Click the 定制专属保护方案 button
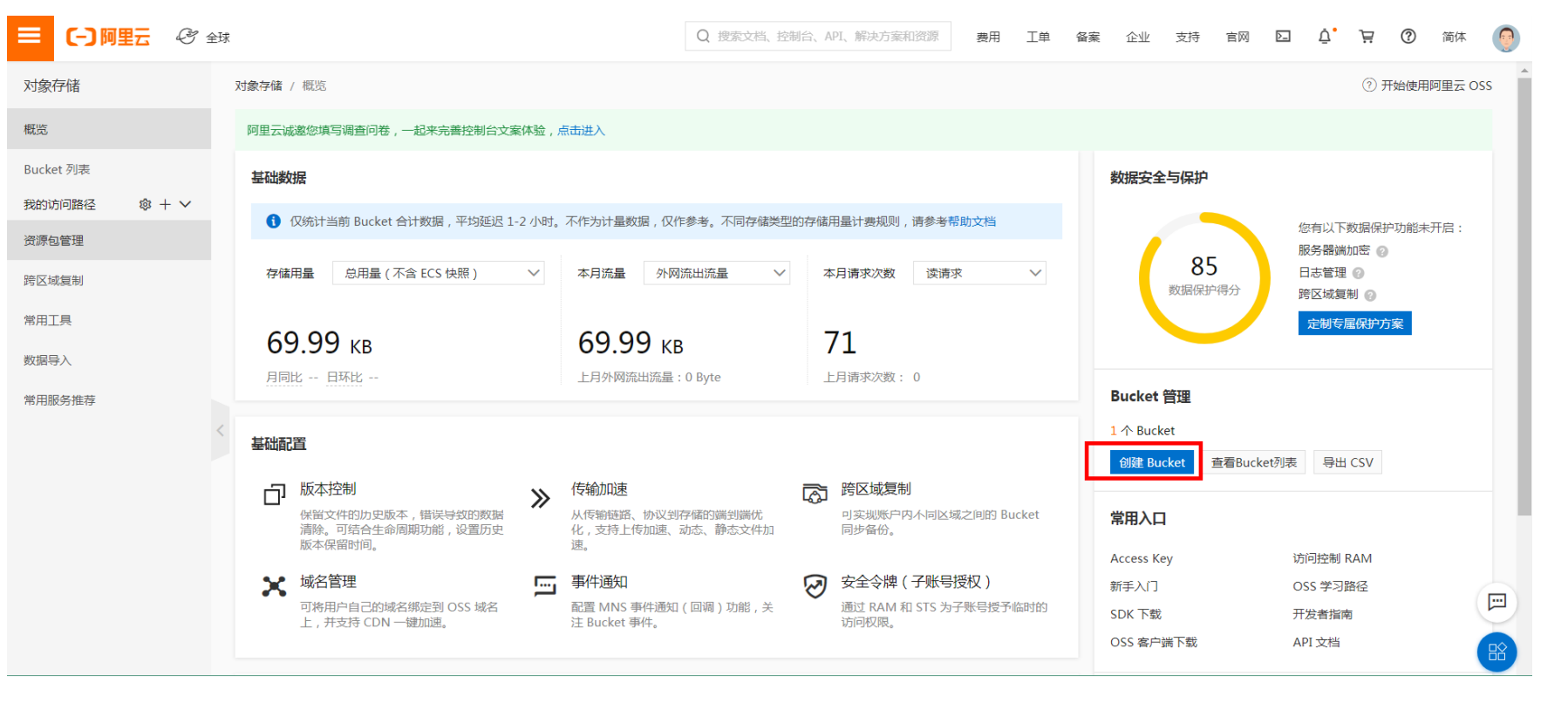The width and height of the screenshot is (1568, 710). [1354, 324]
